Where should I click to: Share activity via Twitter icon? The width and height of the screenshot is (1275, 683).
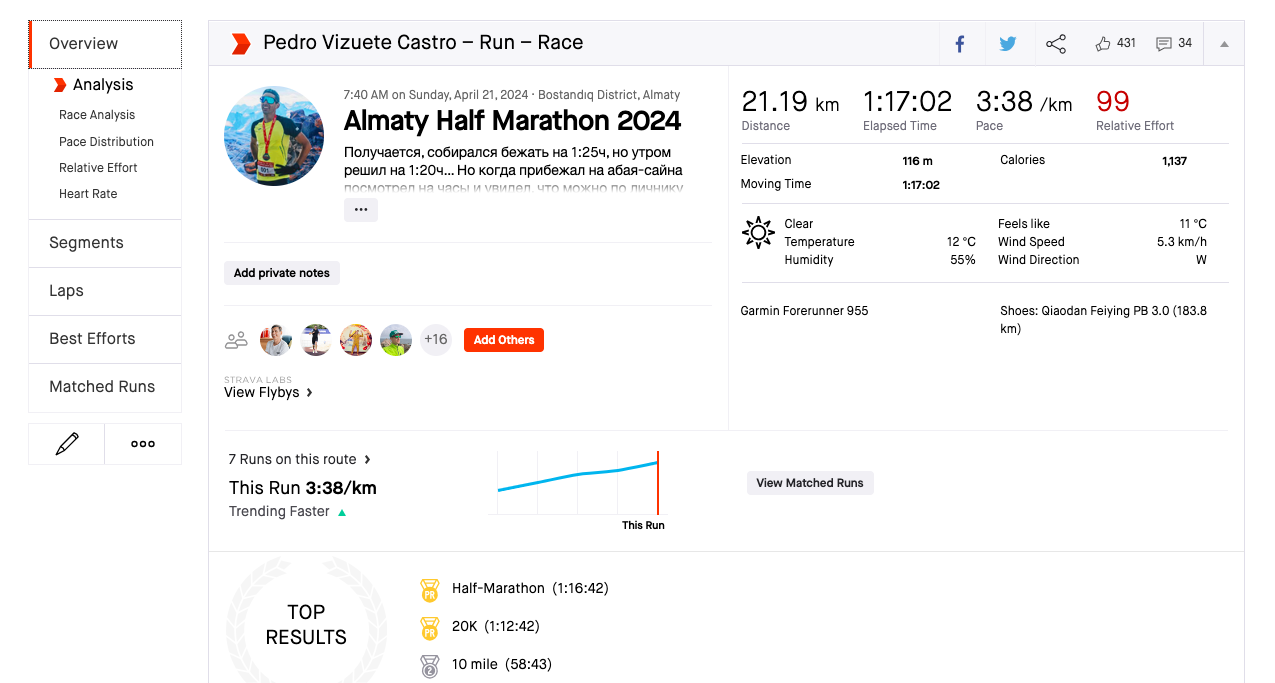coord(1008,44)
